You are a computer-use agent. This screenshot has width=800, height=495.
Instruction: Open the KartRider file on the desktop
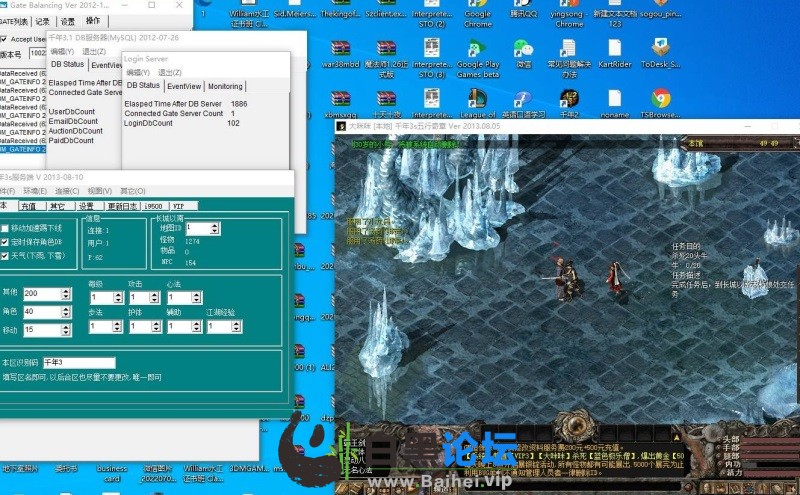pyautogui.click(x=615, y=54)
